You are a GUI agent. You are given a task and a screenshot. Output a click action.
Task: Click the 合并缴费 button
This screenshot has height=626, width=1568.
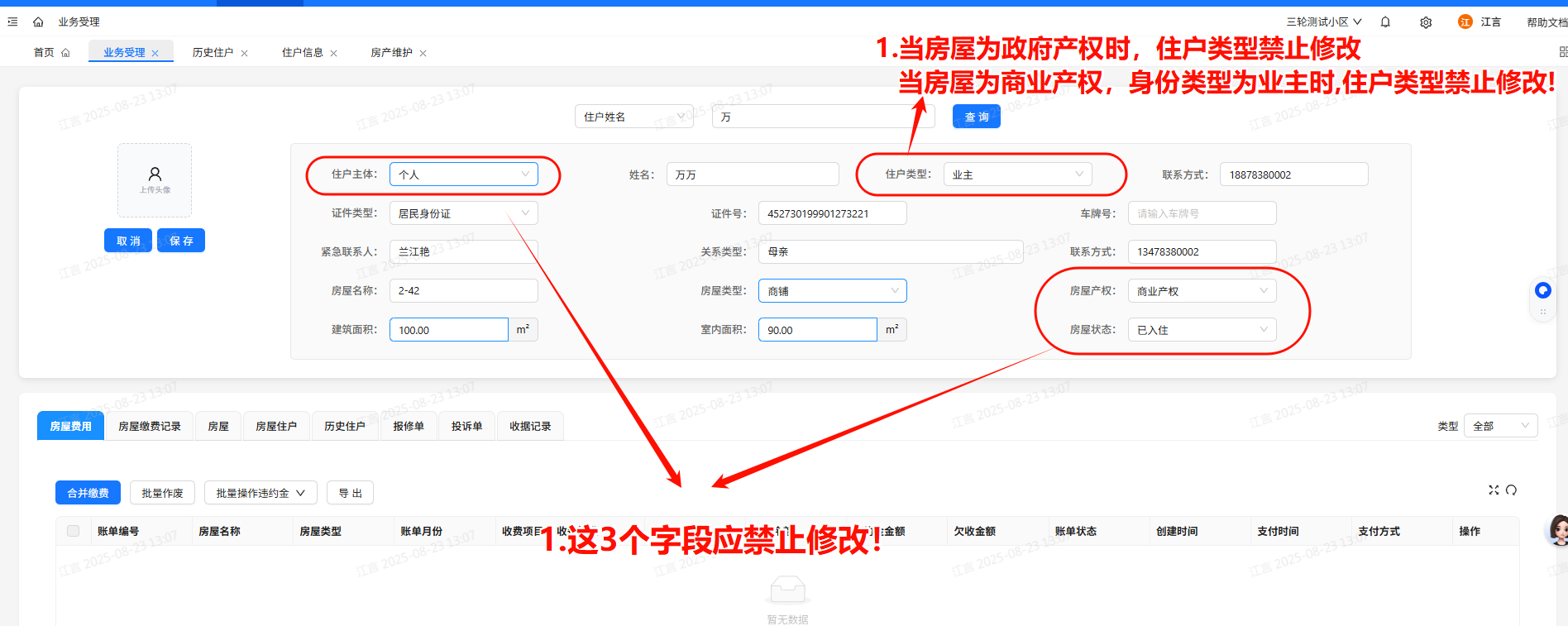88,493
